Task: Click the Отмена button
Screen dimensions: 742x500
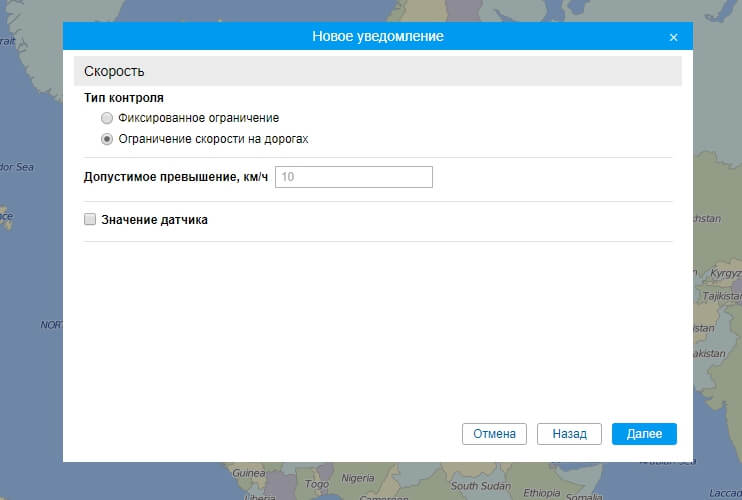Action: (494, 434)
